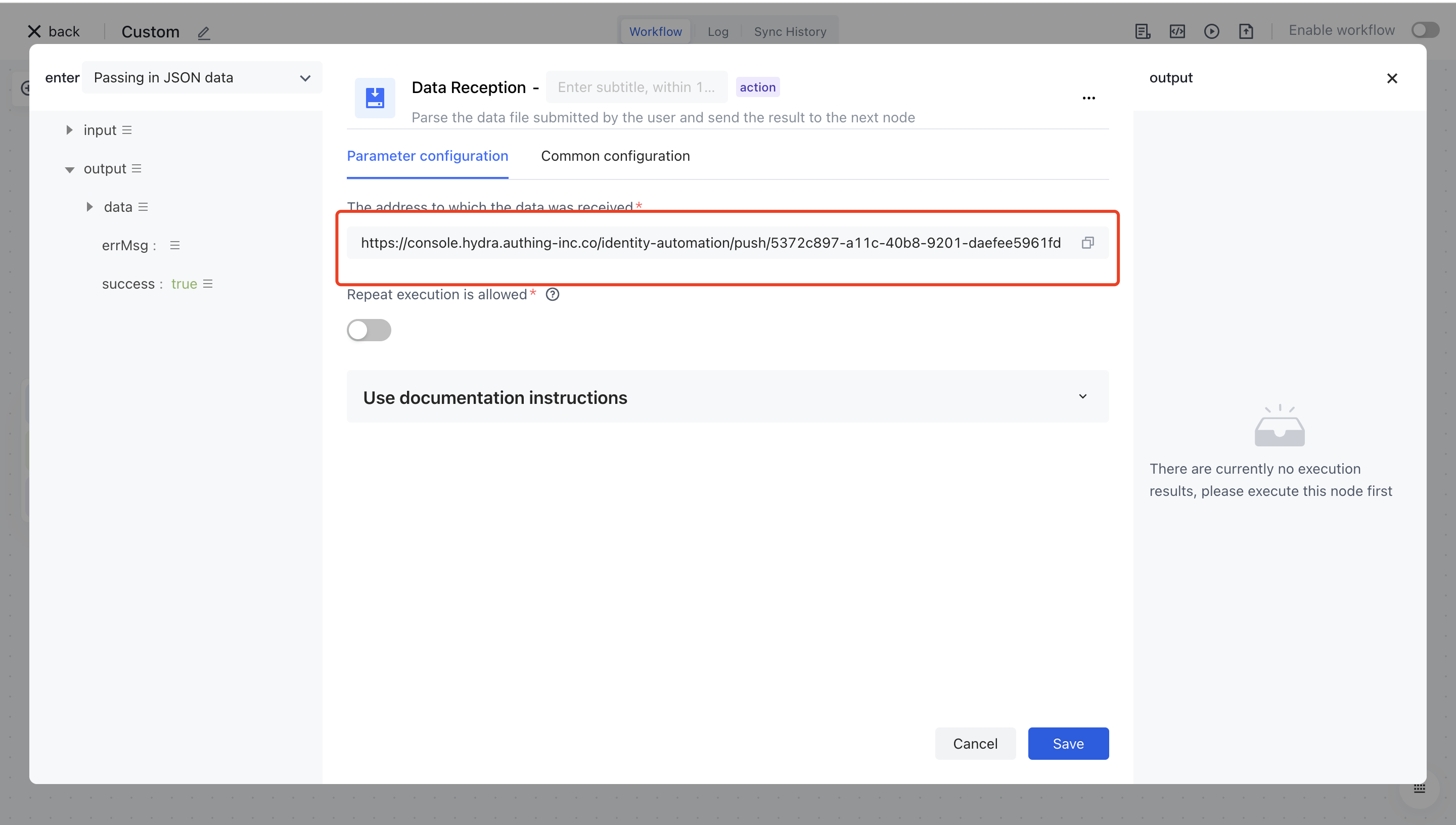1456x825 pixels.
Task: Expand the Use documentation instructions section
Action: tap(727, 397)
